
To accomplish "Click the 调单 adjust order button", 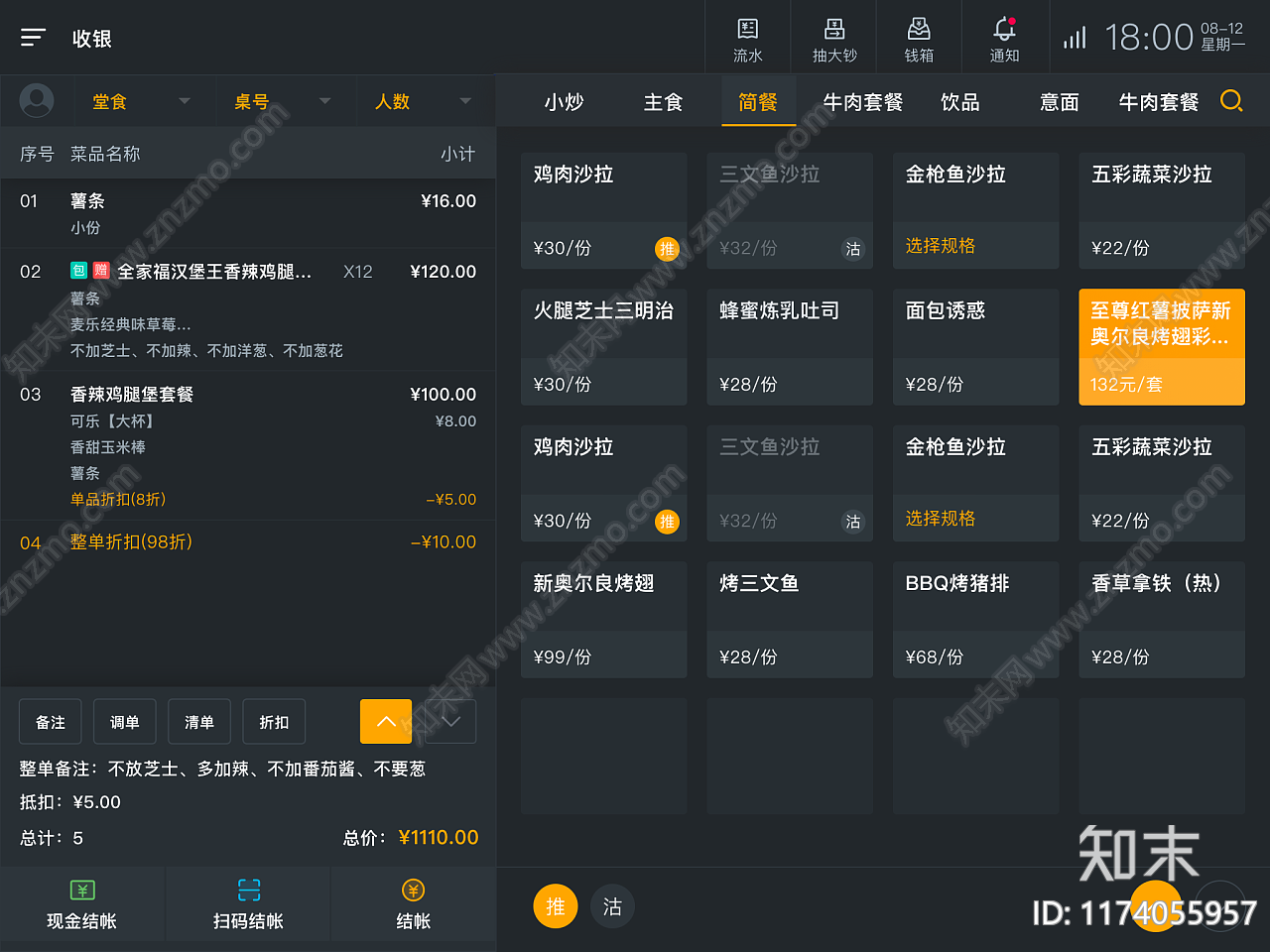I will point(125,721).
